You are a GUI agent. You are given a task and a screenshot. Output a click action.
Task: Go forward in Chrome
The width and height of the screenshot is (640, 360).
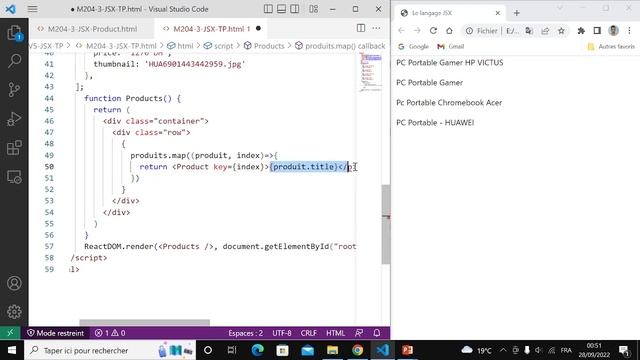pos(417,31)
